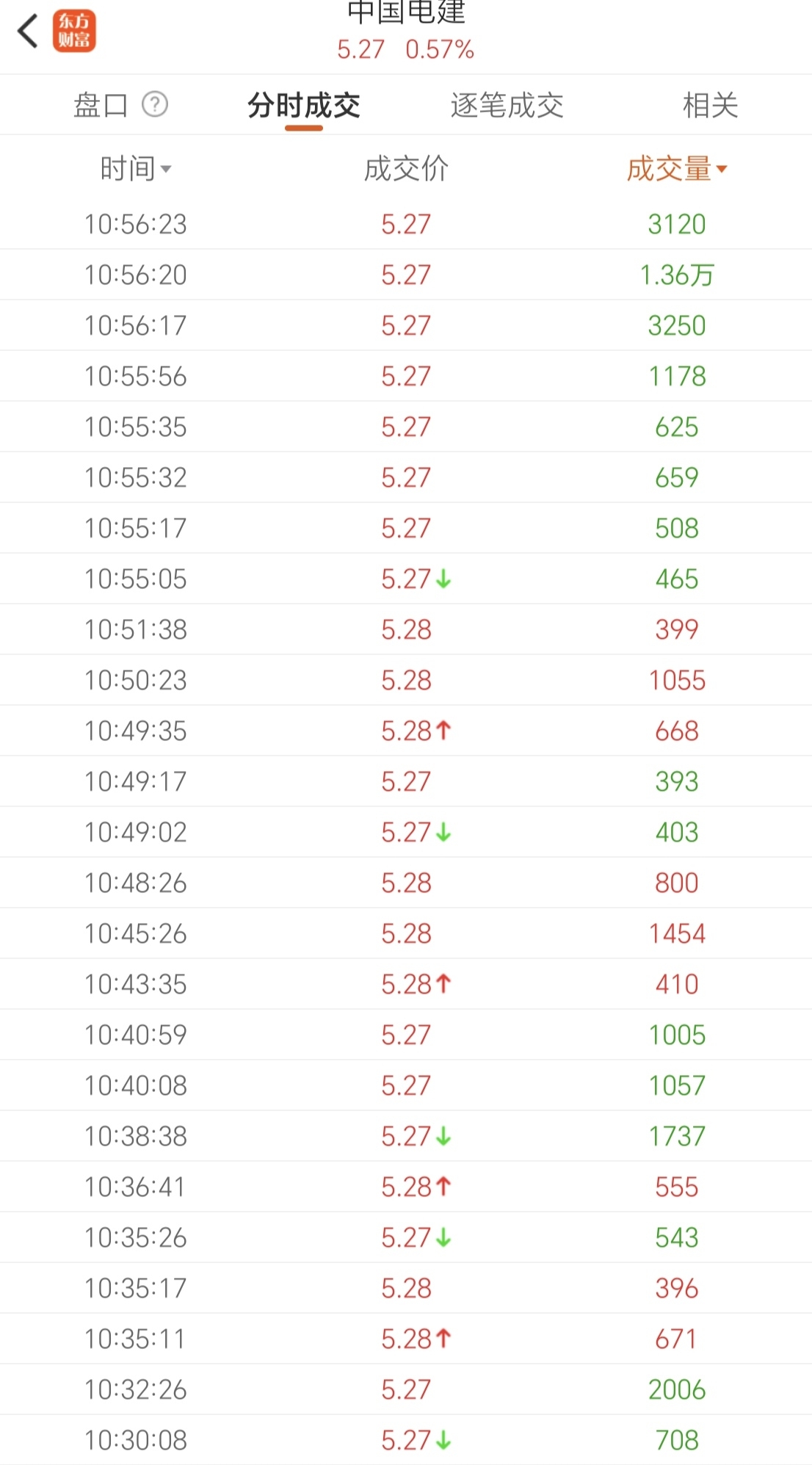
Task: Click the red up arrow at 10:49:35
Action: [x=443, y=731]
